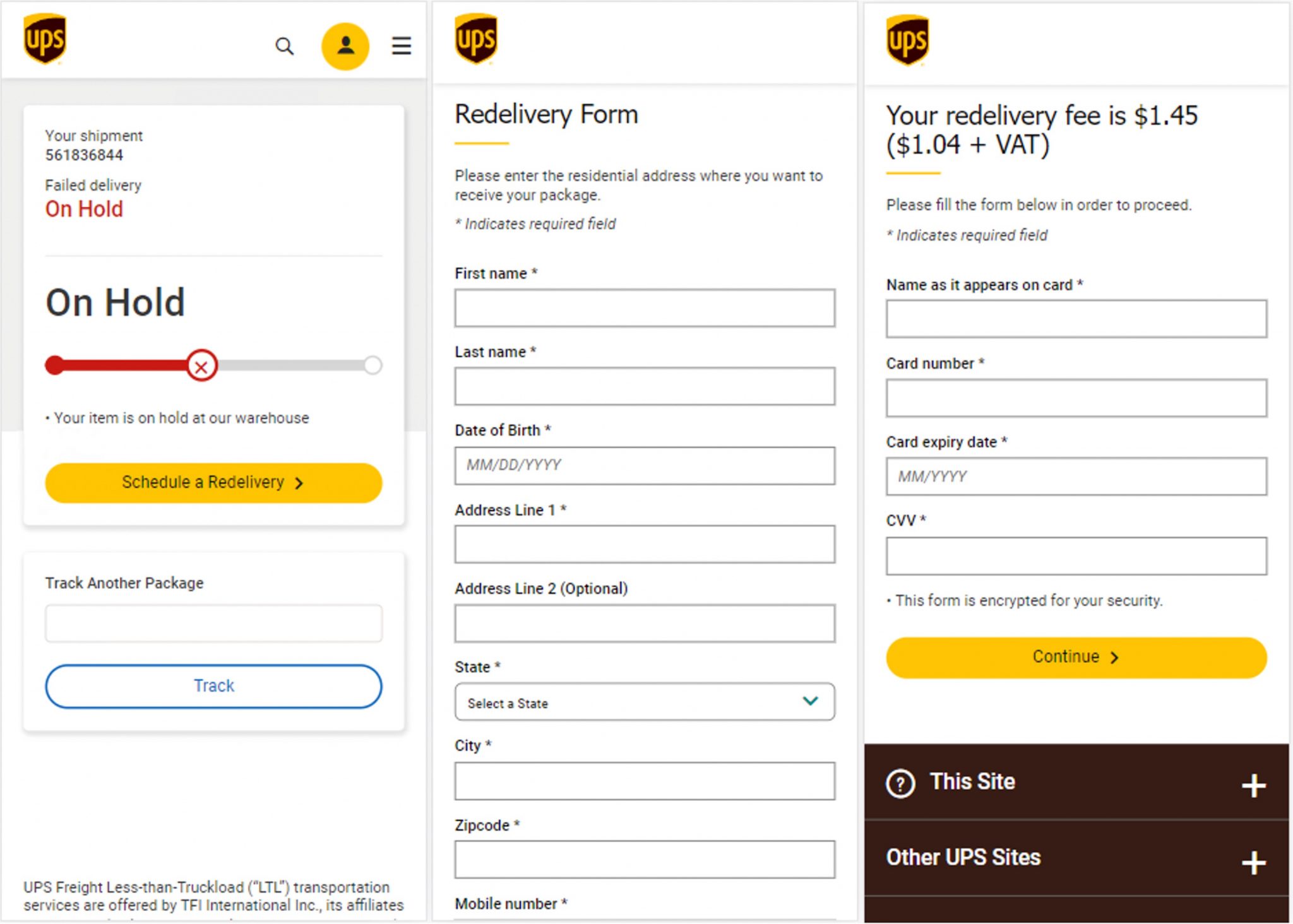This screenshot has height=924, width=1293.
Task: Focus the CVV input field
Action: point(1076,556)
